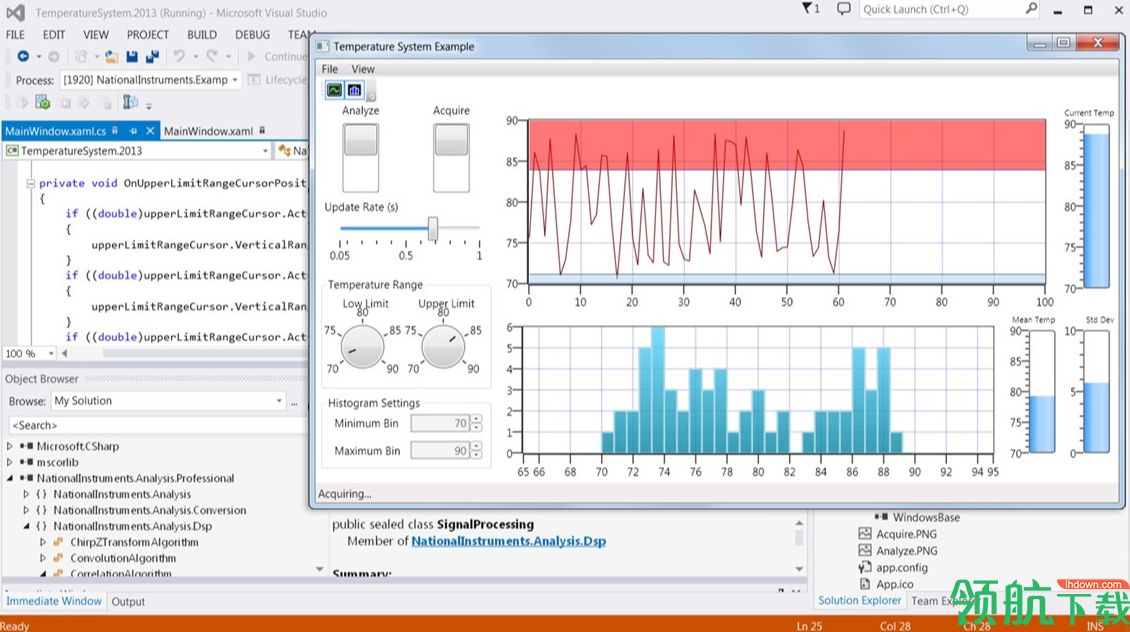Screen dimensions: 1130x632
Task: Decrement the Maximum Bin stepper
Action: click(x=476, y=455)
